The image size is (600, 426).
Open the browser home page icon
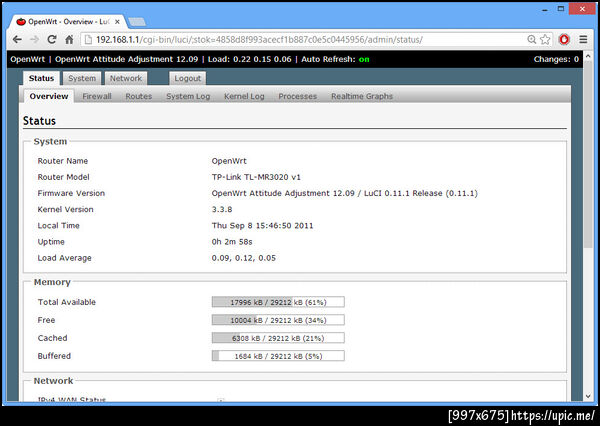pyautogui.click(x=69, y=39)
